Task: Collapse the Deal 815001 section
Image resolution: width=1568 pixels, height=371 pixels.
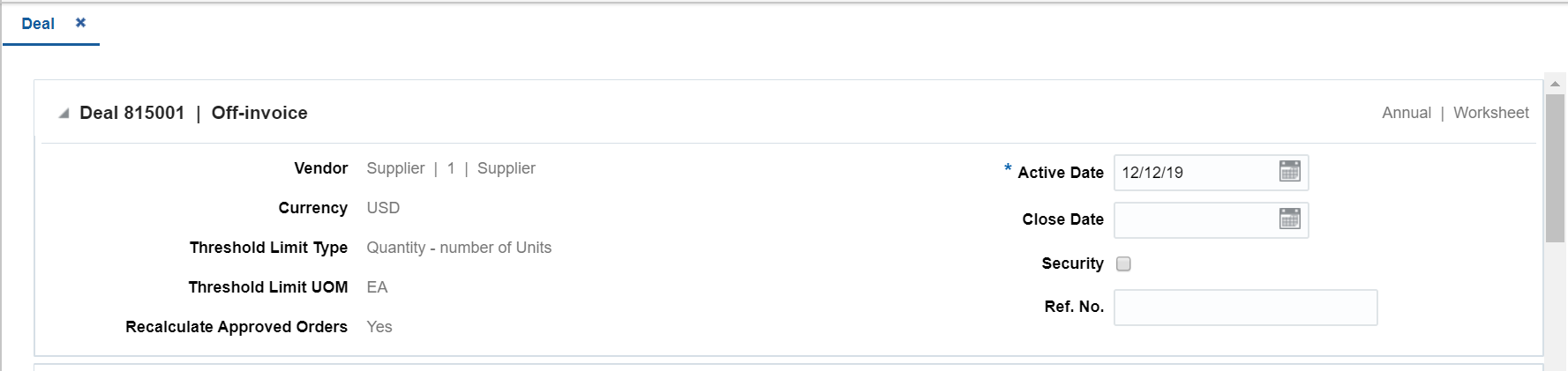Action: (64, 114)
